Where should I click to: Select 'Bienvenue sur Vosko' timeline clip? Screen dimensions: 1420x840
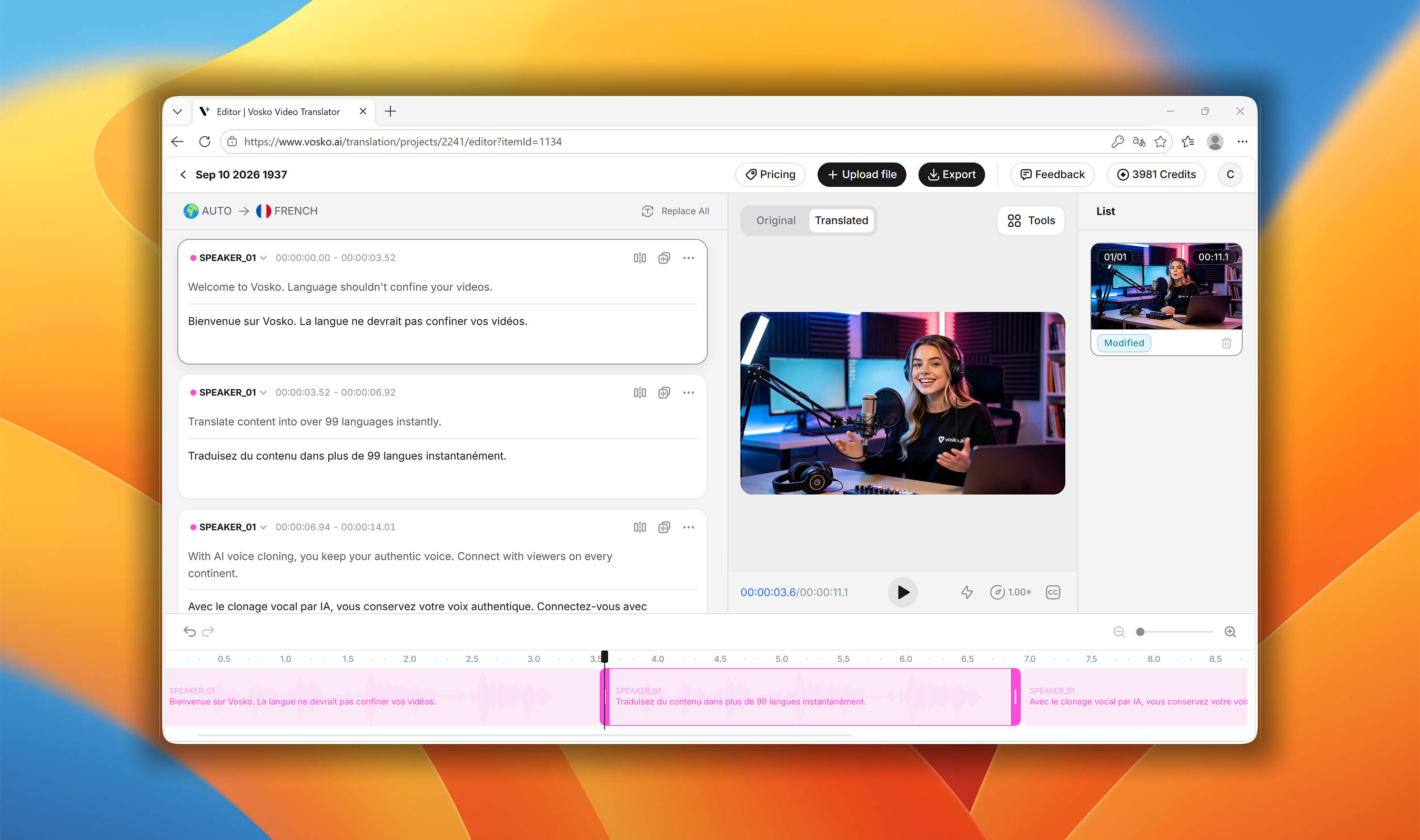[x=381, y=697]
